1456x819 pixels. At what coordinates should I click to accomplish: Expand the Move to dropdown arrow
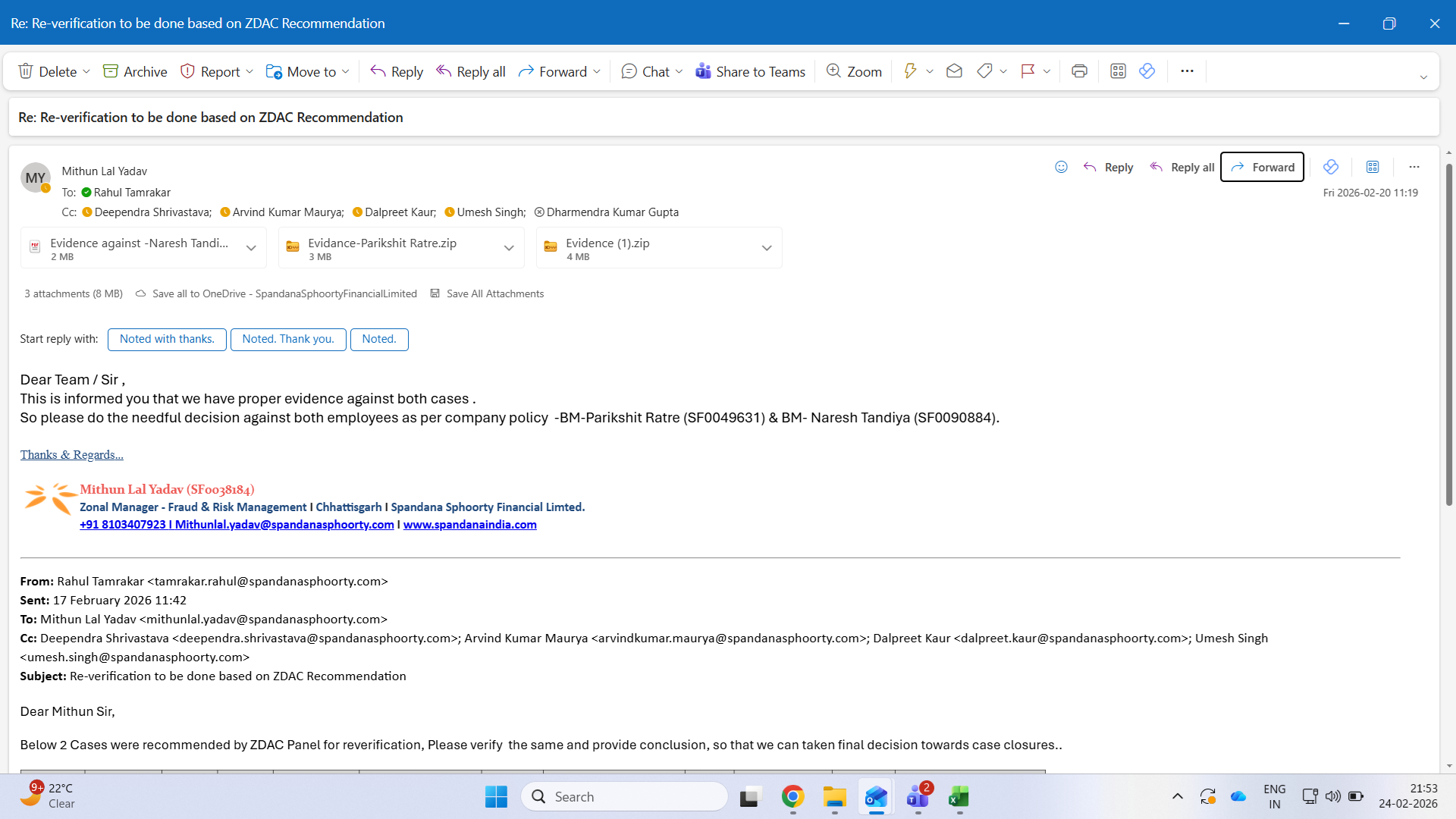coord(346,71)
